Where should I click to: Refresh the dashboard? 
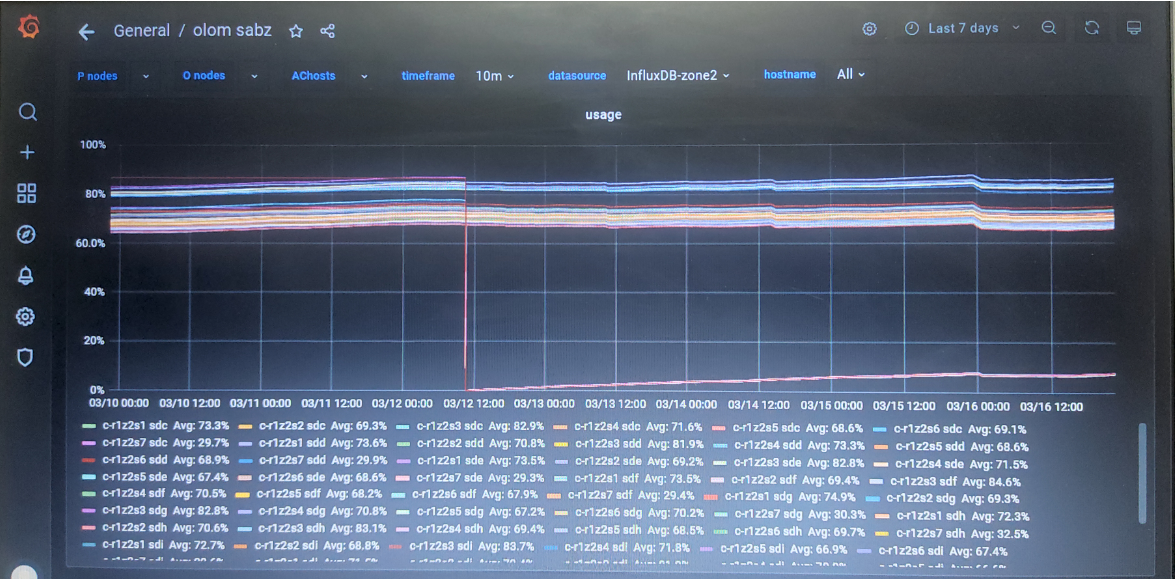click(x=1093, y=28)
